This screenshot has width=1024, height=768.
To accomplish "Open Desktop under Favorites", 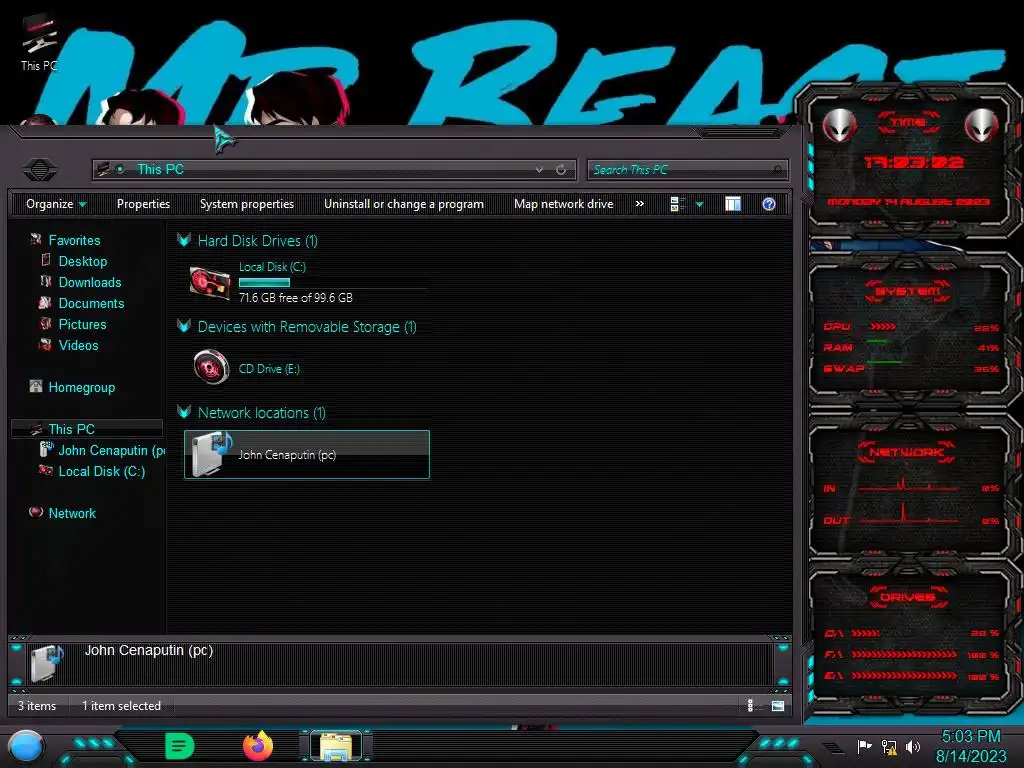I will tap(83, 261).
